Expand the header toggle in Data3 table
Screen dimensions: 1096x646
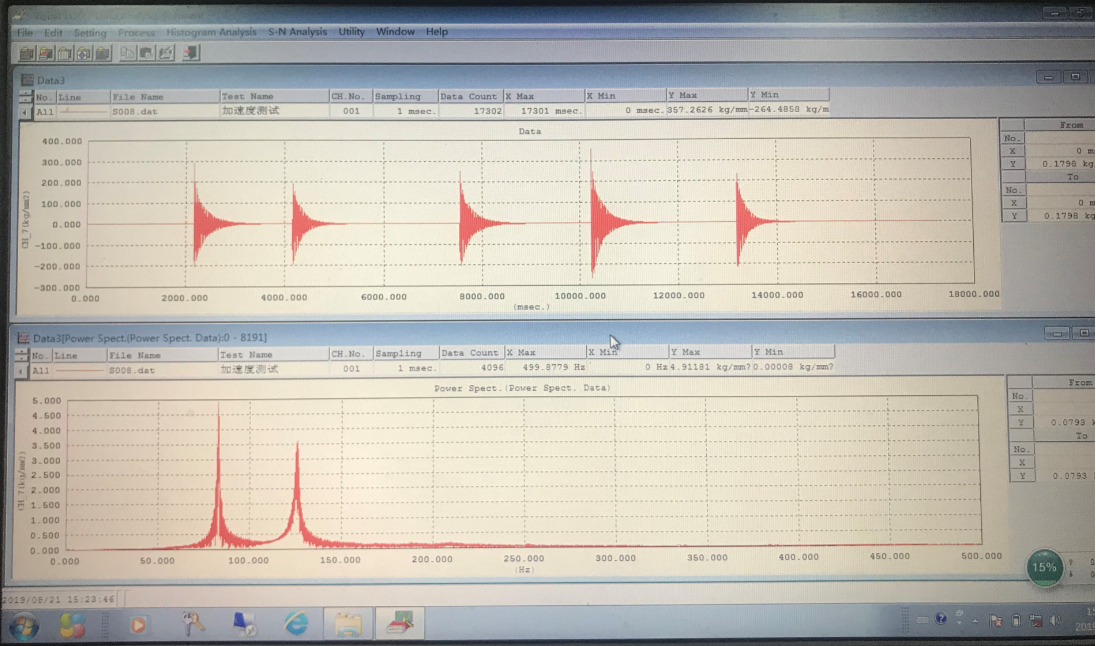(24, 97)
